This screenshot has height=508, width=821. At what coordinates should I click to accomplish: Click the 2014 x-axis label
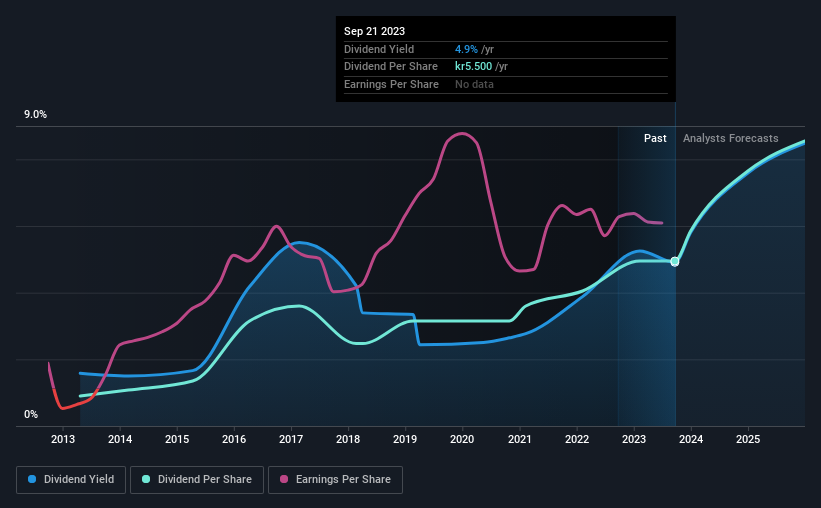click(120, 439)
